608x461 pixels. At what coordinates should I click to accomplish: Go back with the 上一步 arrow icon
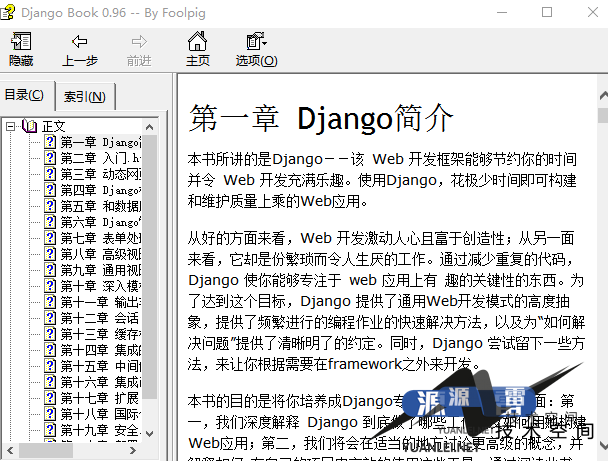click(79, 41)
